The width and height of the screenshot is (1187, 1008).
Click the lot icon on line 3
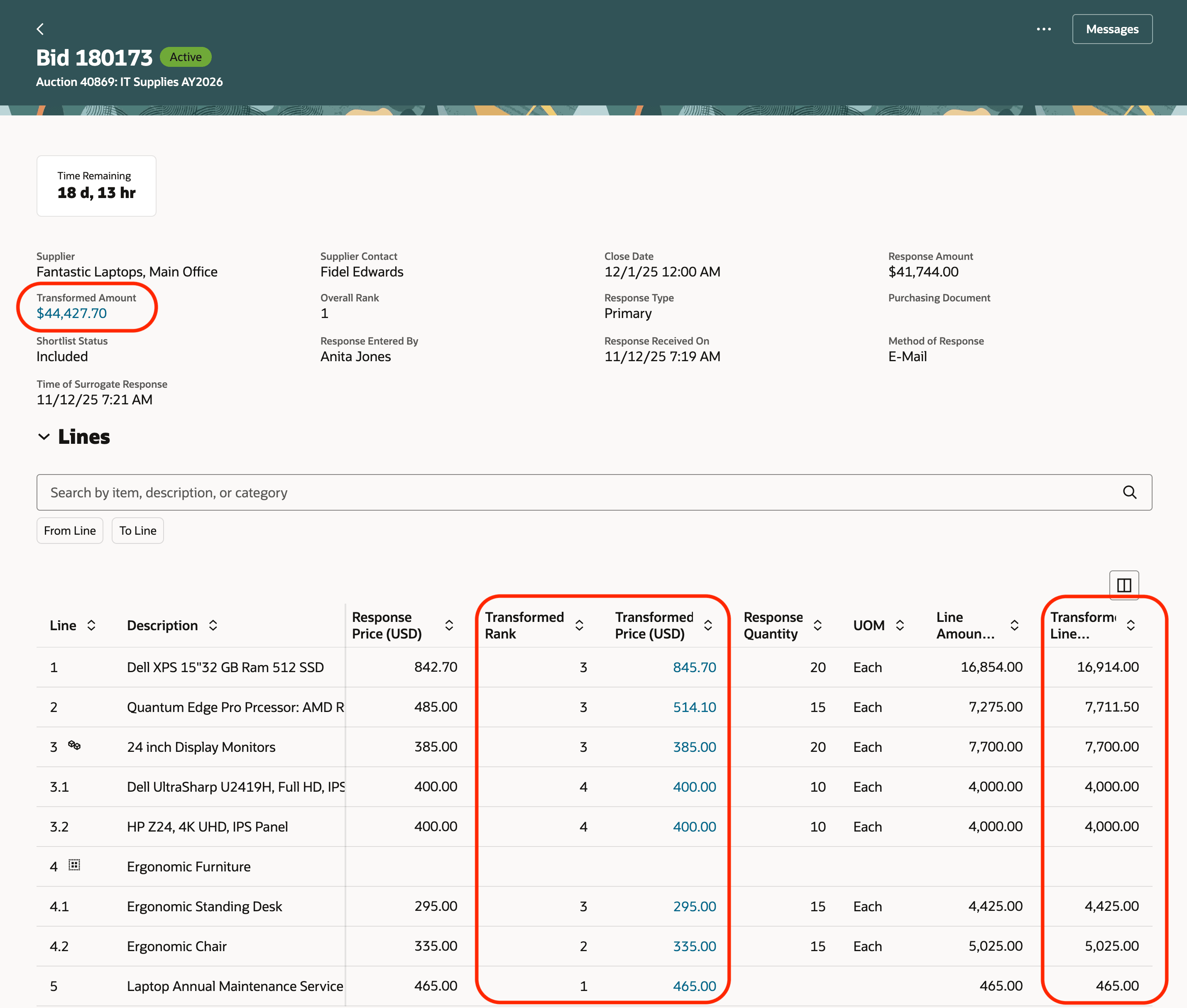pos(74,745)
